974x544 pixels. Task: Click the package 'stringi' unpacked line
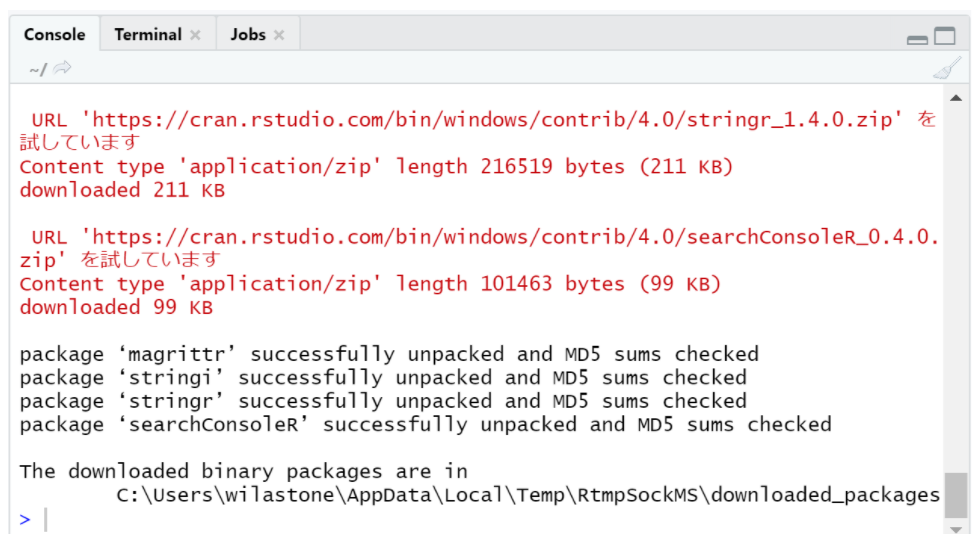click(383, 378)
